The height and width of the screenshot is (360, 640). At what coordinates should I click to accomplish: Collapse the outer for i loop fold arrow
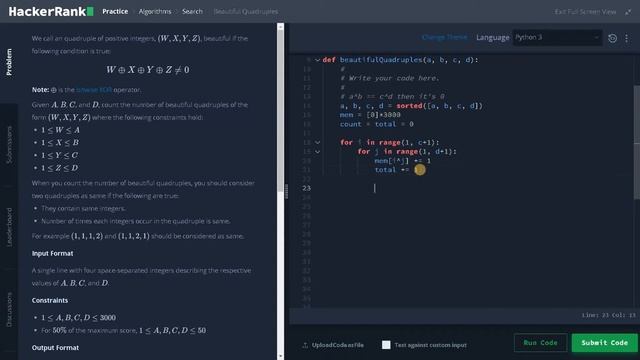tap(318, 142)
